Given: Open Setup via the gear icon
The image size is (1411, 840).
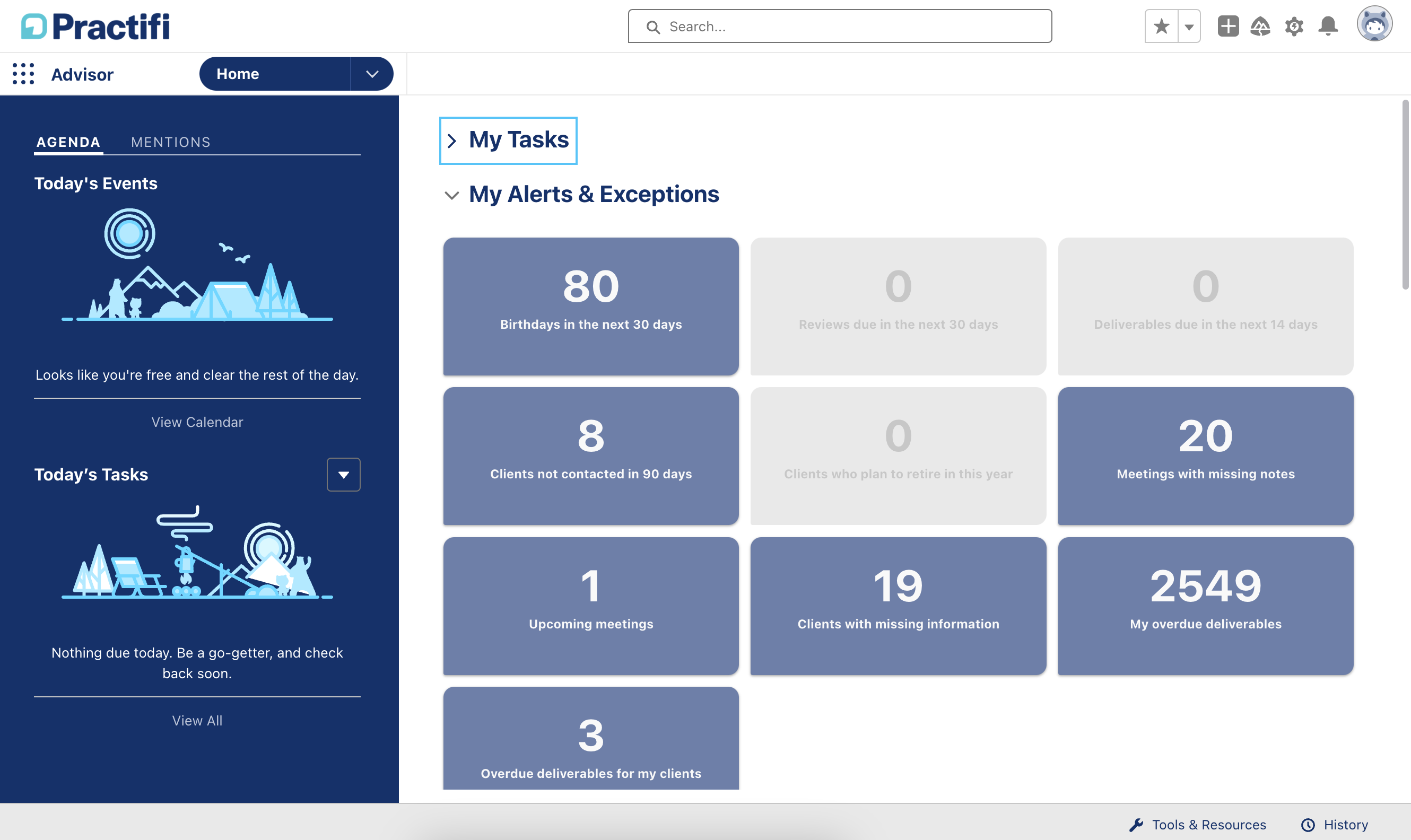Looking at the screenshot, I should [1294, 26].
